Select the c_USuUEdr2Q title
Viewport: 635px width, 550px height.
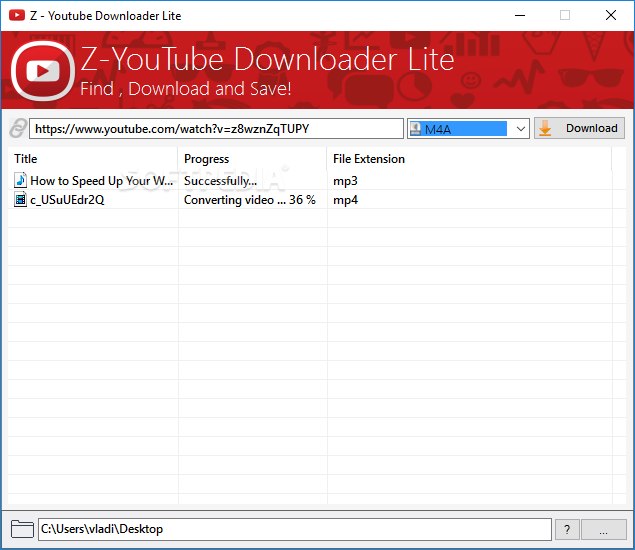[x=67, y=200]
